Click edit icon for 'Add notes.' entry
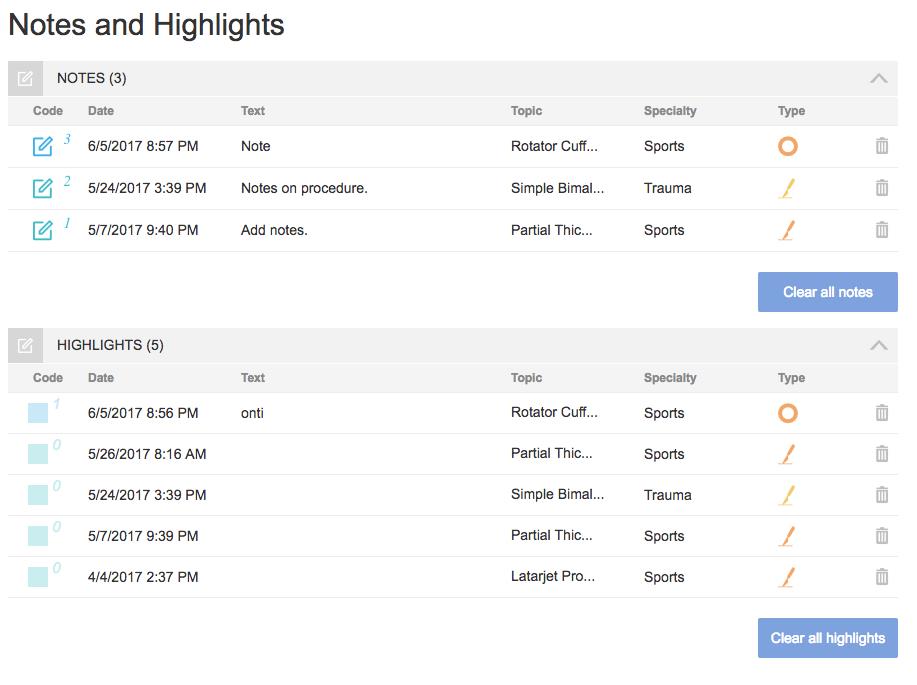917x685 pixels. (x=42, y=230)
